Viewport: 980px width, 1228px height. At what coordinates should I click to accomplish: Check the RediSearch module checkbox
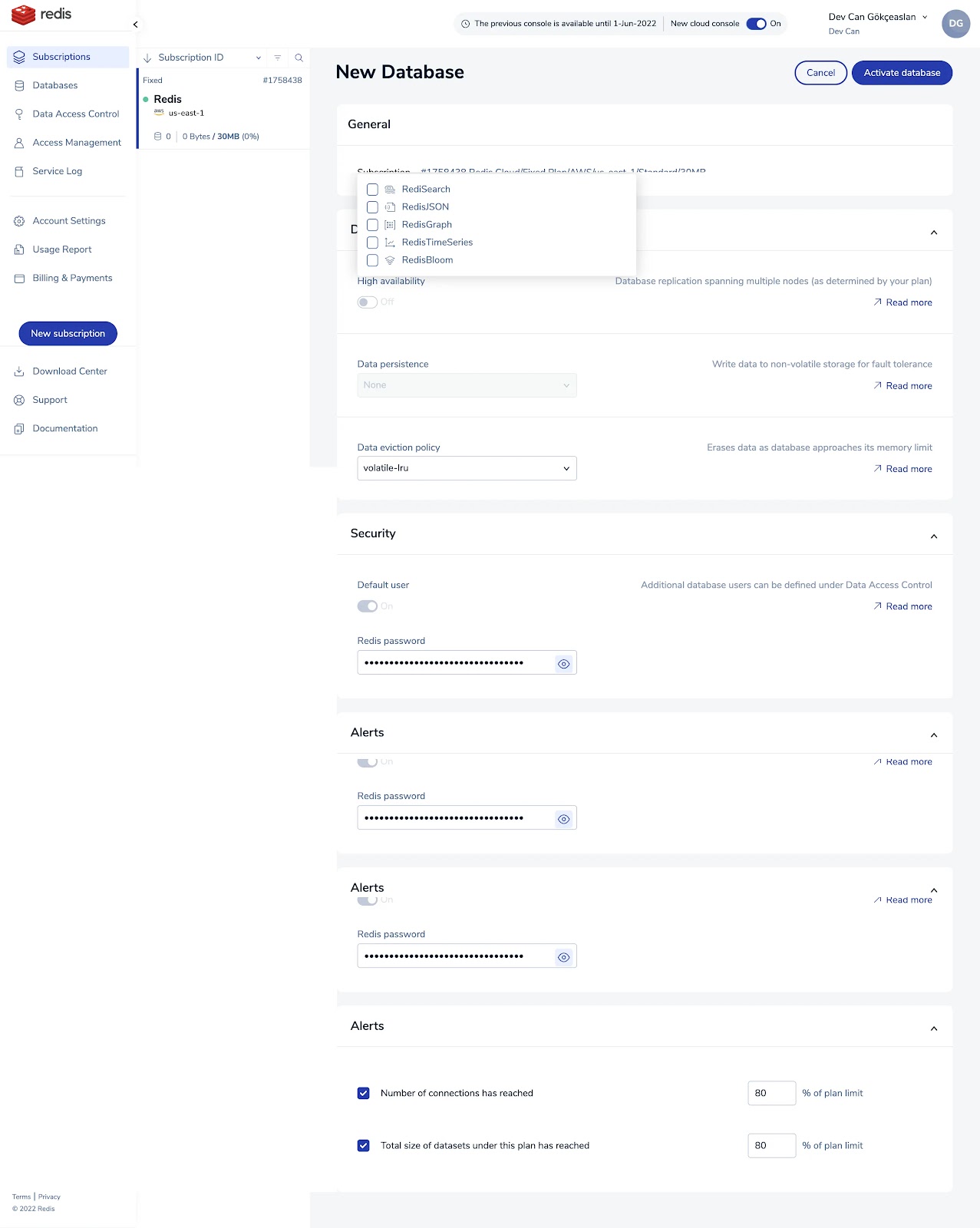(x=372, y=189)
